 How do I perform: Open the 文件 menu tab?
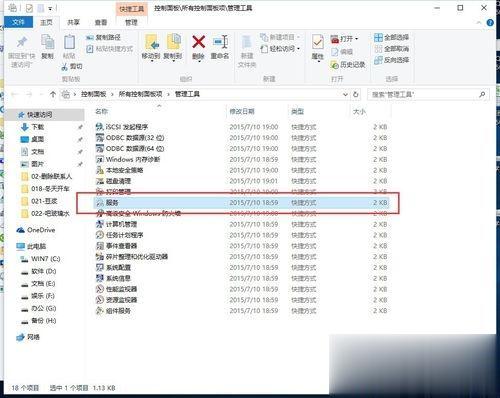pos(18,22)
